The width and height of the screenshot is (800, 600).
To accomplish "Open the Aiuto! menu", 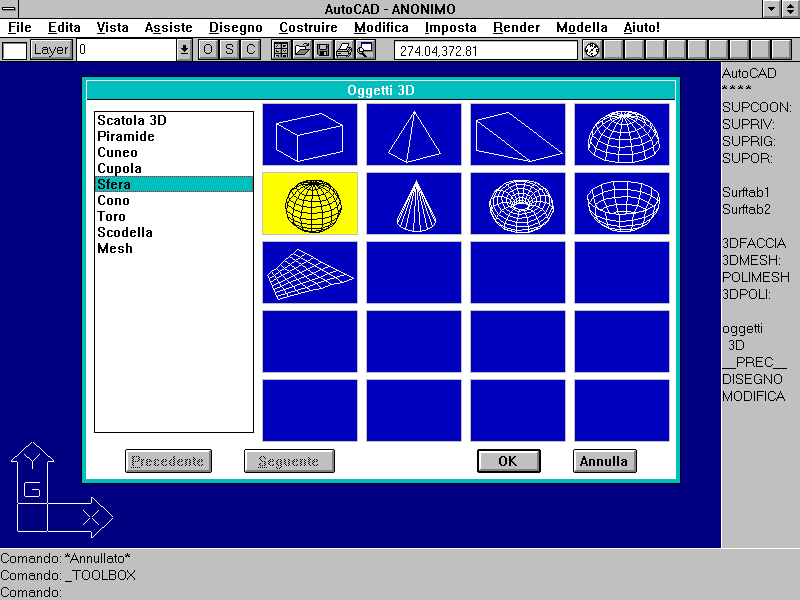I will click(x=641, y=28).
